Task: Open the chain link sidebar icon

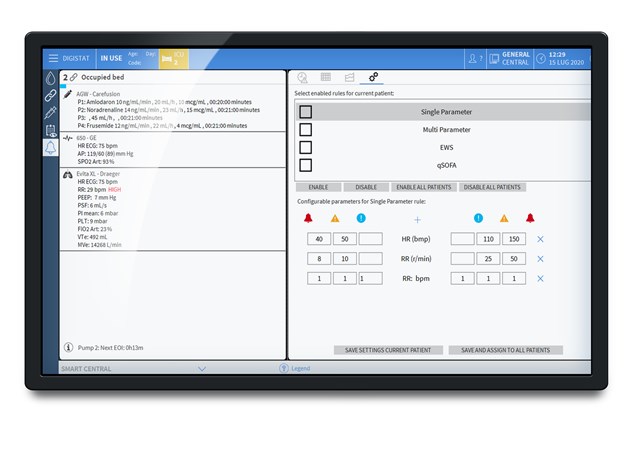Action: tap(50, 95)
